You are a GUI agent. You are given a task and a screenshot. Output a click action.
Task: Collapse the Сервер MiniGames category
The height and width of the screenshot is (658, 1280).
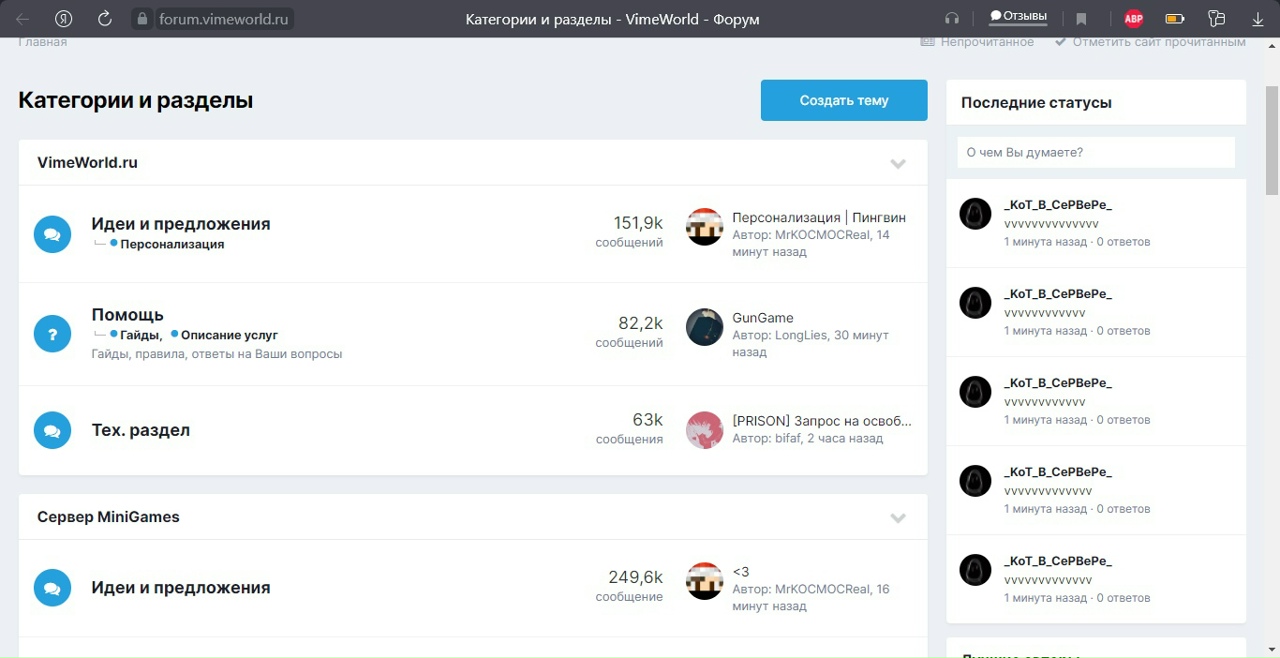[x=898, y=518]
